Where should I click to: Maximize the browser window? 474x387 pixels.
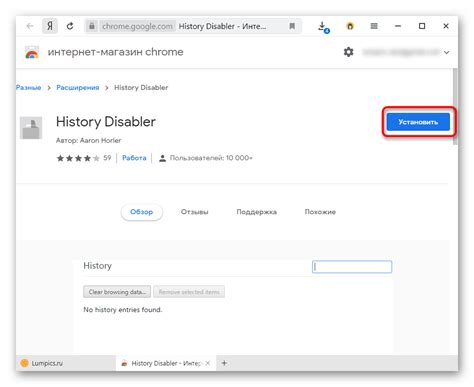pos(422,26)
